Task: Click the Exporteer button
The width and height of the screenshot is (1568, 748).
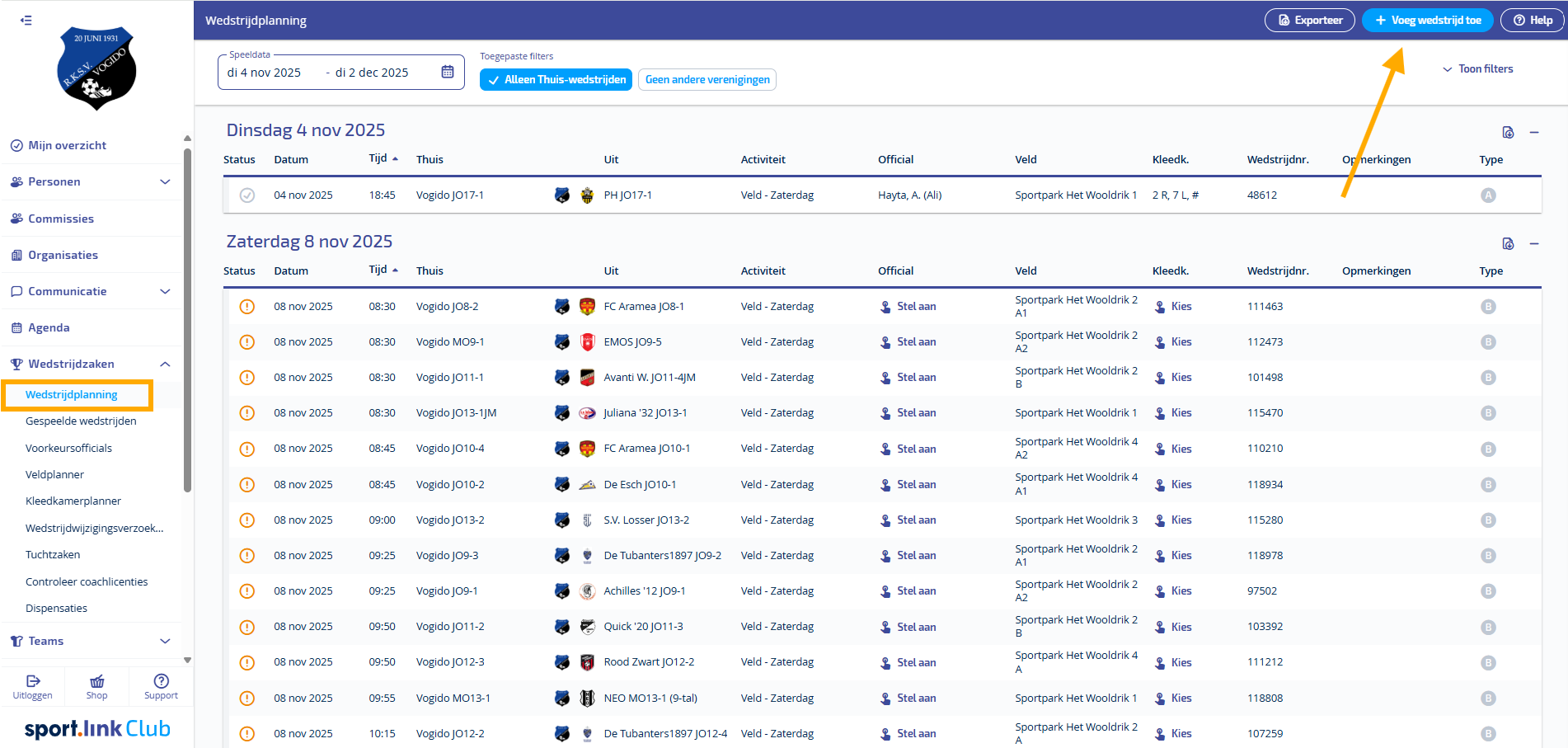Action: coord(1310,21)
